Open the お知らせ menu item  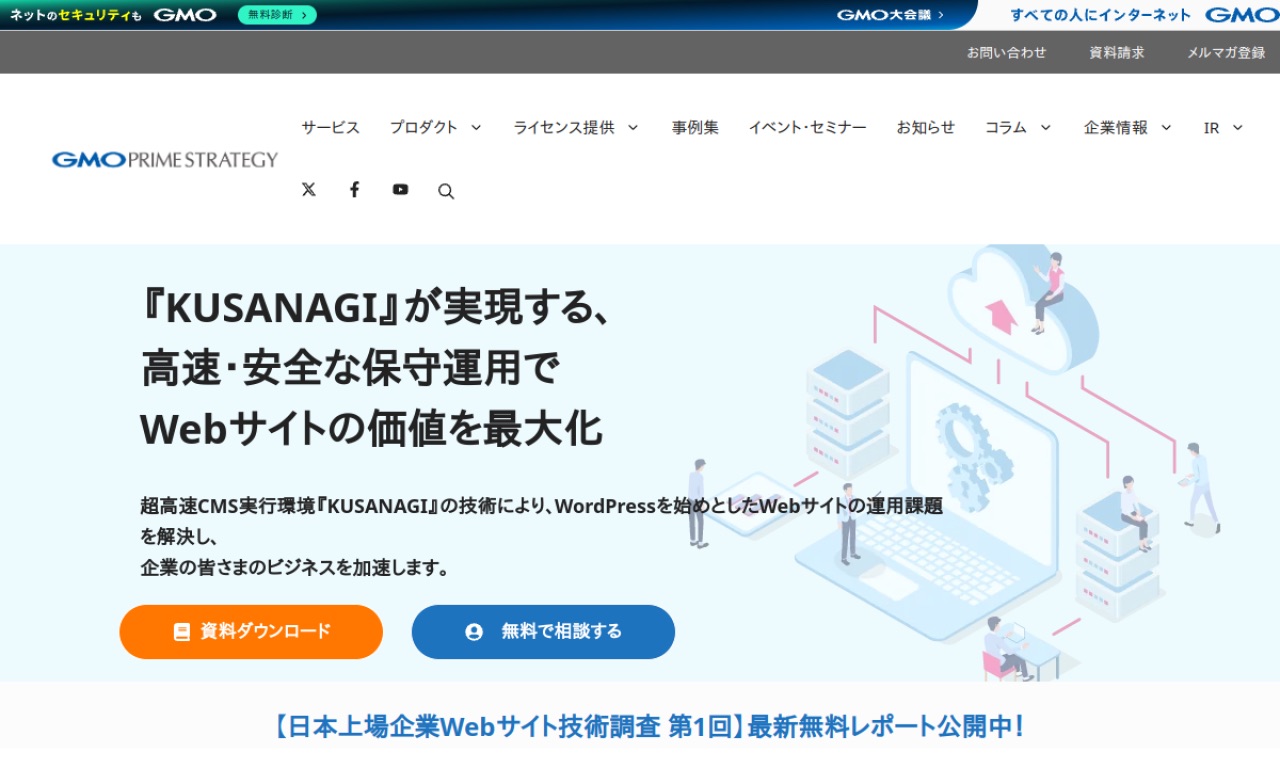point(925,127)
